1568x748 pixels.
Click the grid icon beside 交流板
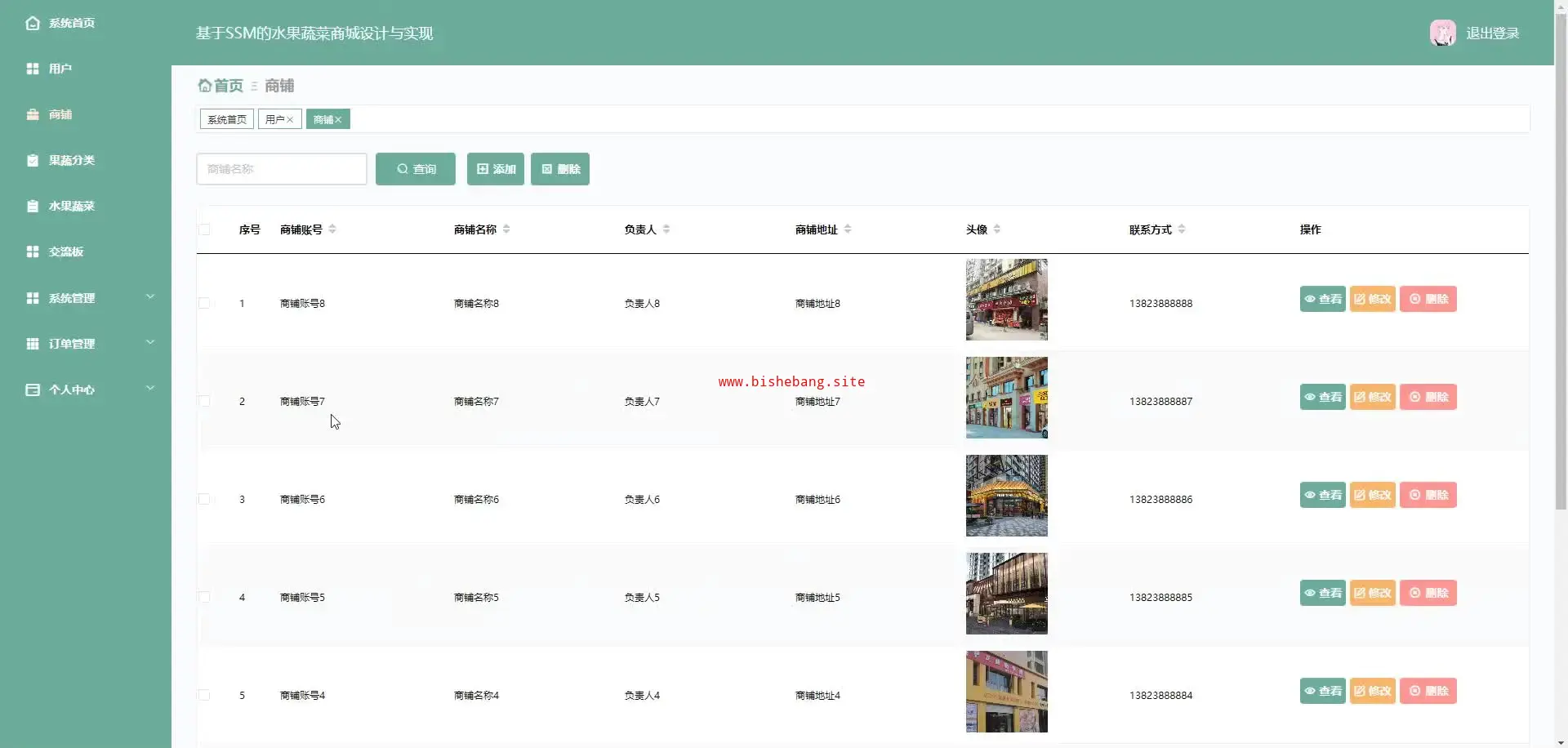click(x=33, y=252)
